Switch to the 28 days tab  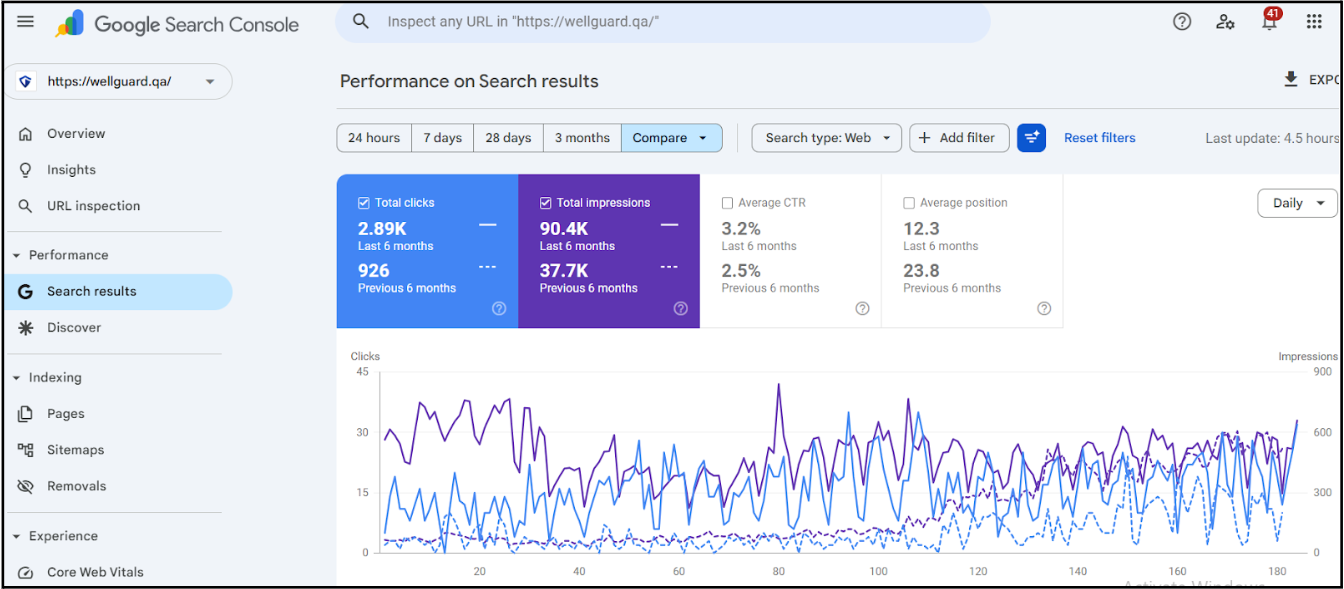coord(507,137)
